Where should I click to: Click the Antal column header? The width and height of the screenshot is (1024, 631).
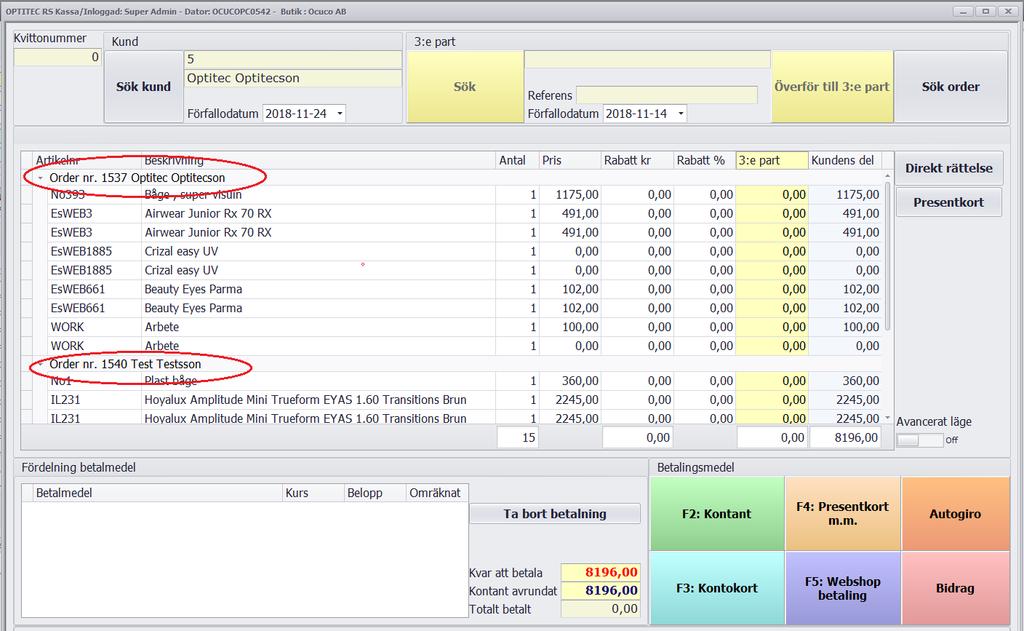coord(517,161)
